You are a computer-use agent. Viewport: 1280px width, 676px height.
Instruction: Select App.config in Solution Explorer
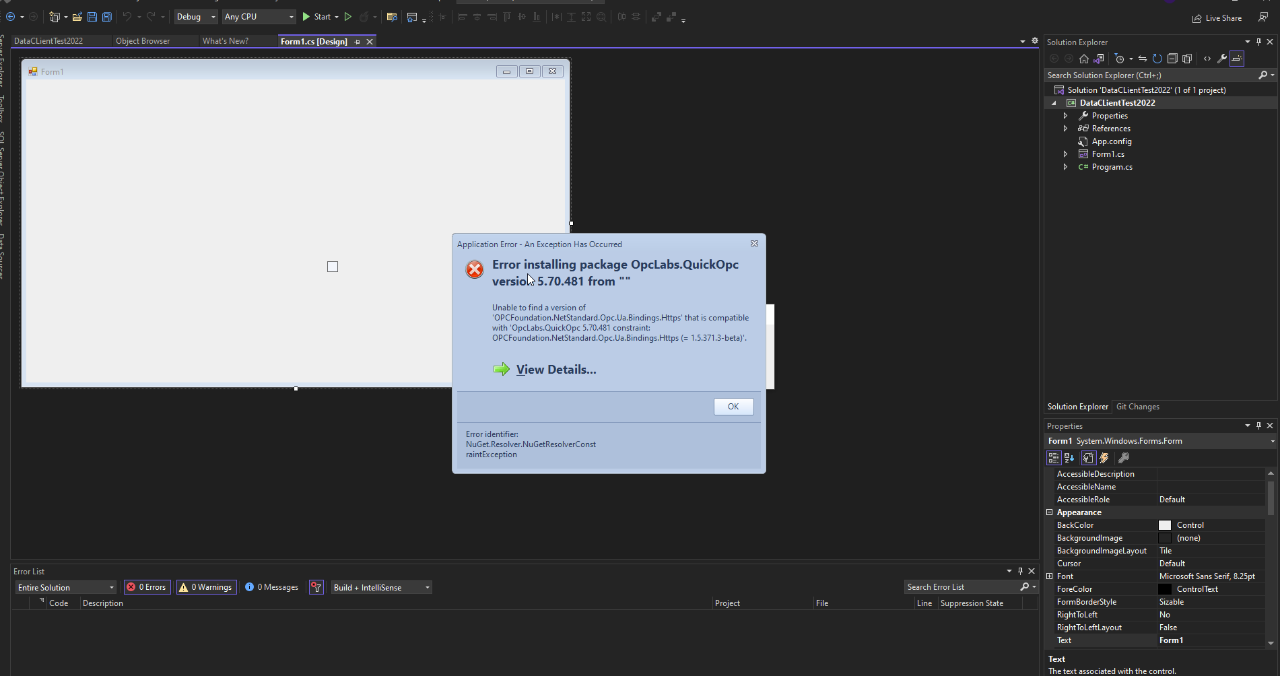(x=1111, y=141)
